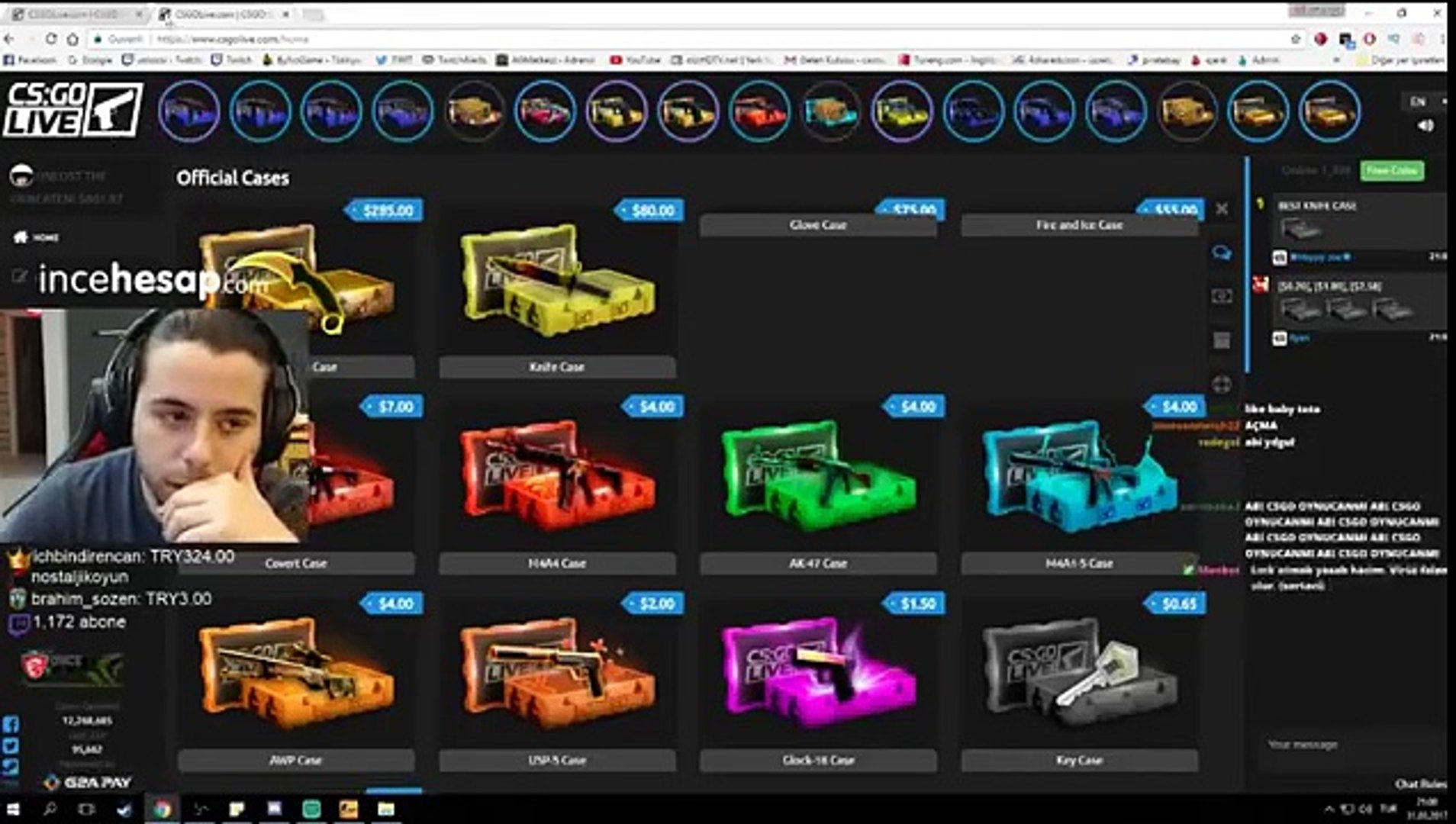Viewport: 1456px width, 824px height.
Task: Open Task View on the taskbar
Action: point(87,809)
